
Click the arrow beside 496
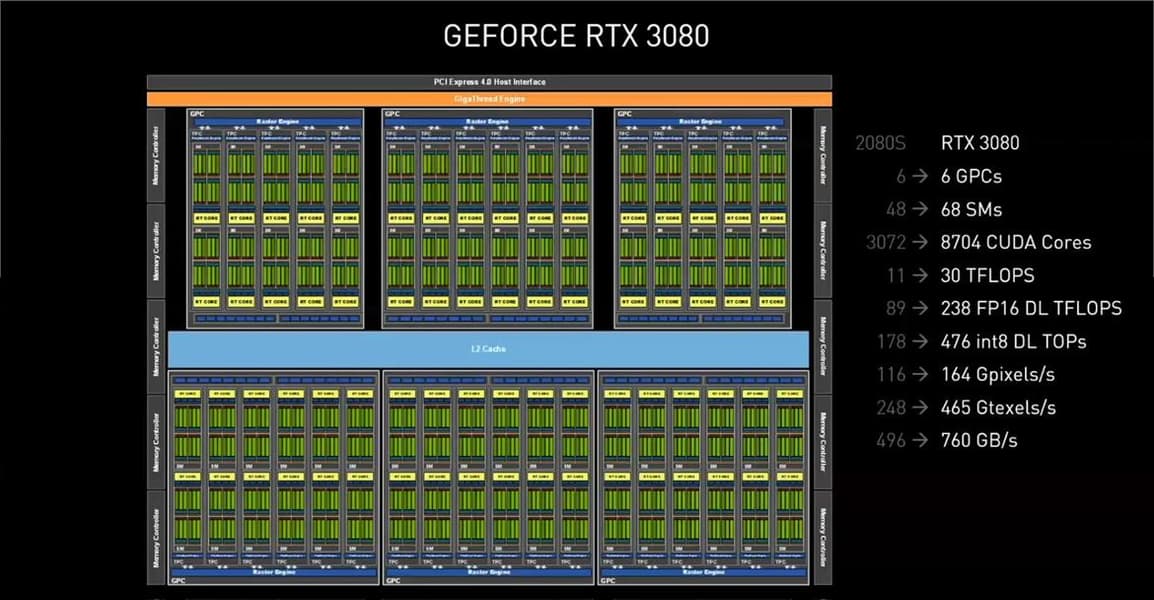pyautogui.click(x=920, y=440)
